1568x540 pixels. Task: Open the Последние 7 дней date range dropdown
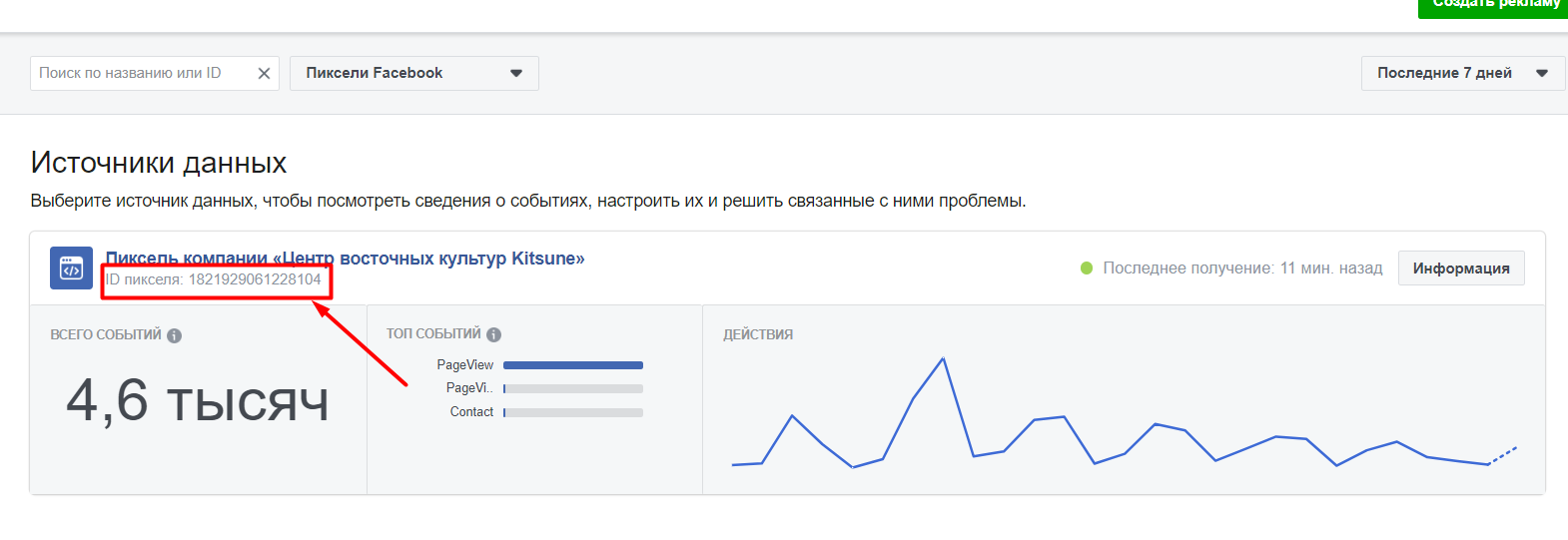pos(1462,73)
